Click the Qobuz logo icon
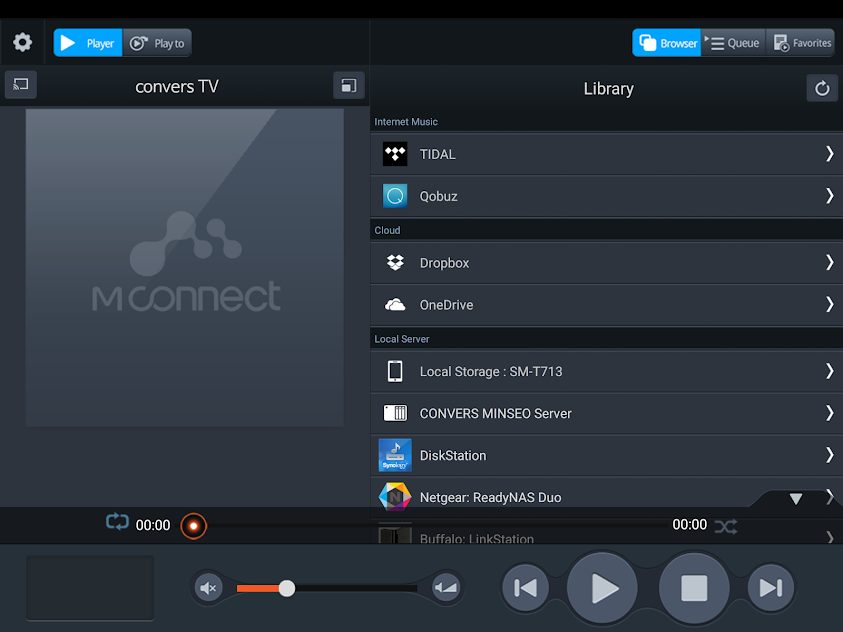This screenshot has height=632, width=843. (395, 196)
